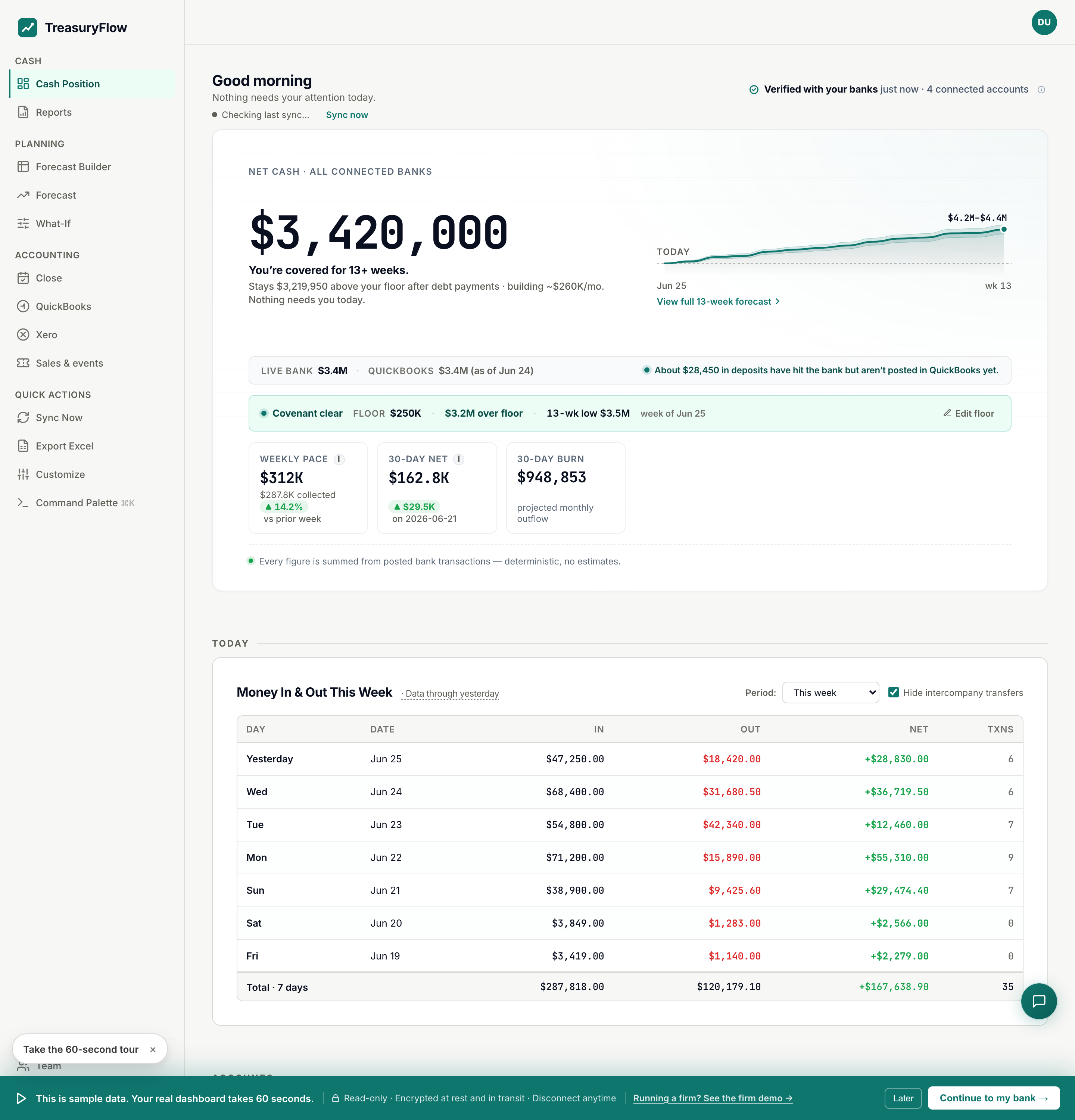Click the Sales & events ticket icon

pyautogui.click(x=23, y=363)
